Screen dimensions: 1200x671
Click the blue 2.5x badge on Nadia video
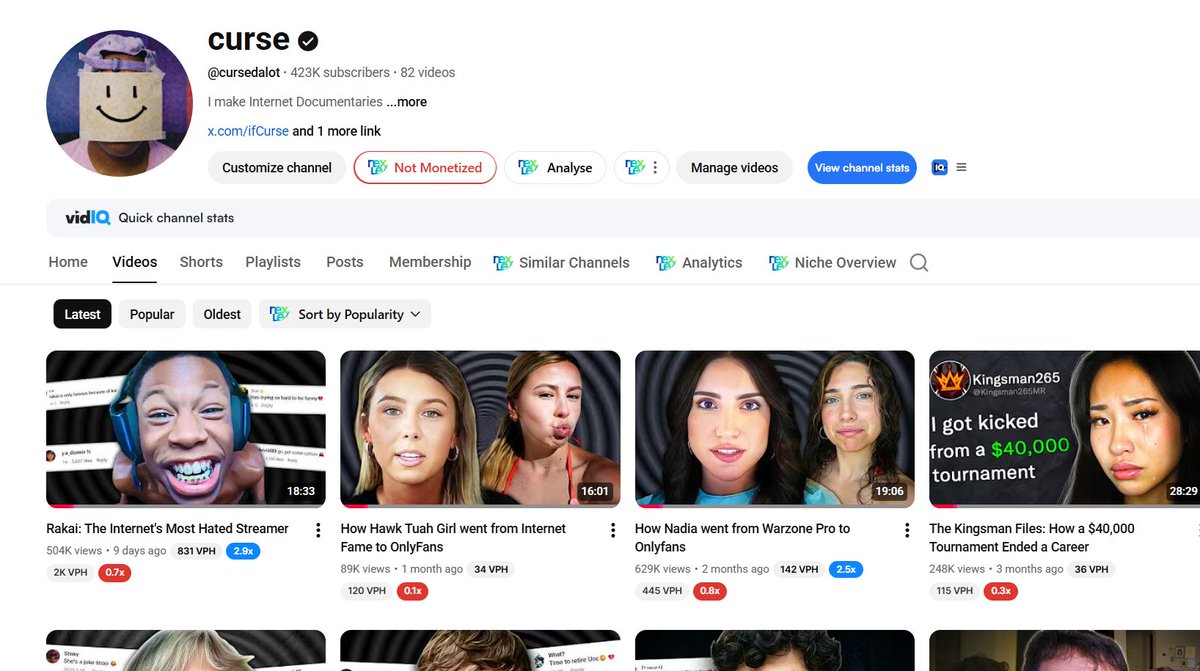(x=847, y=569)
